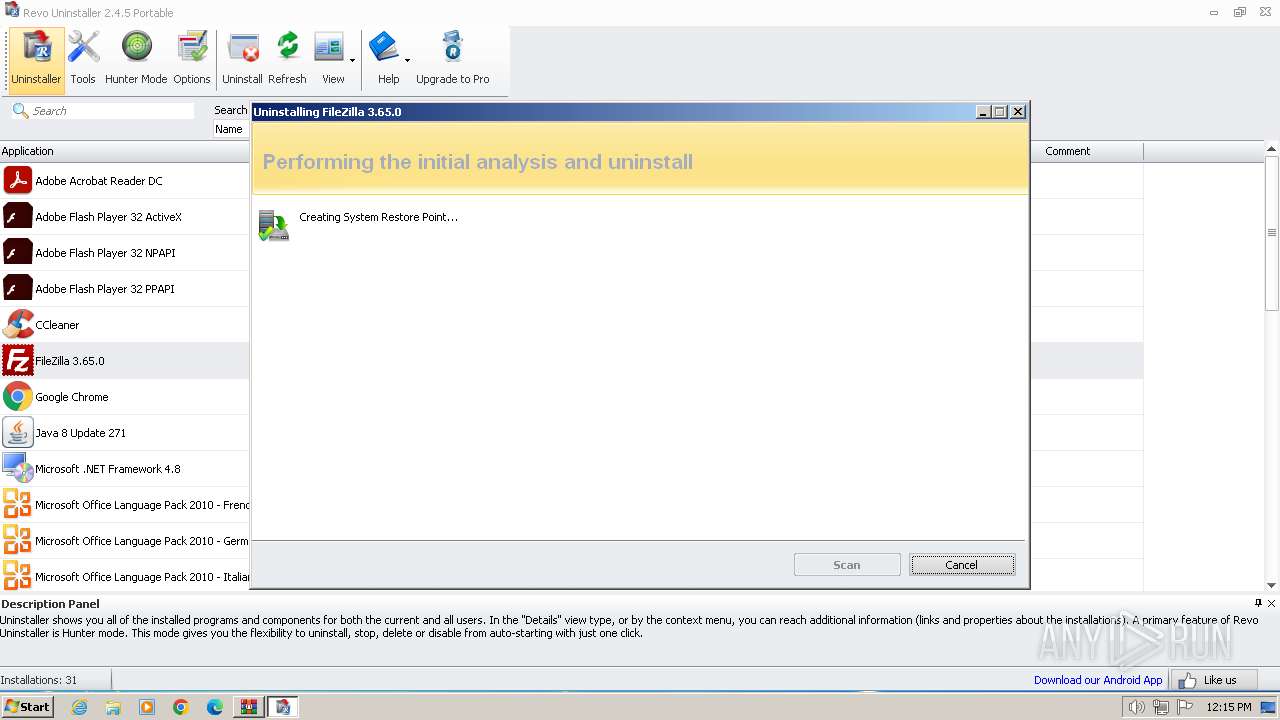This screenshot has height=720, width=1280.
Task: Click 'CCleaner' row text
Action: pos(57,325)
